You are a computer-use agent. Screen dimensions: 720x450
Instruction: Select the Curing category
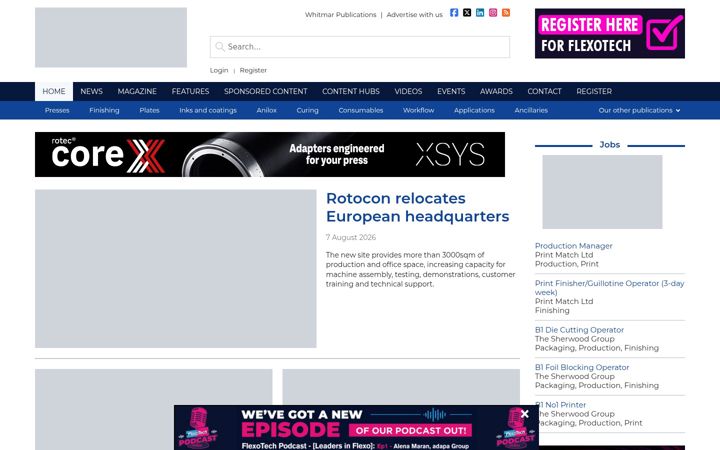[307, 110]
